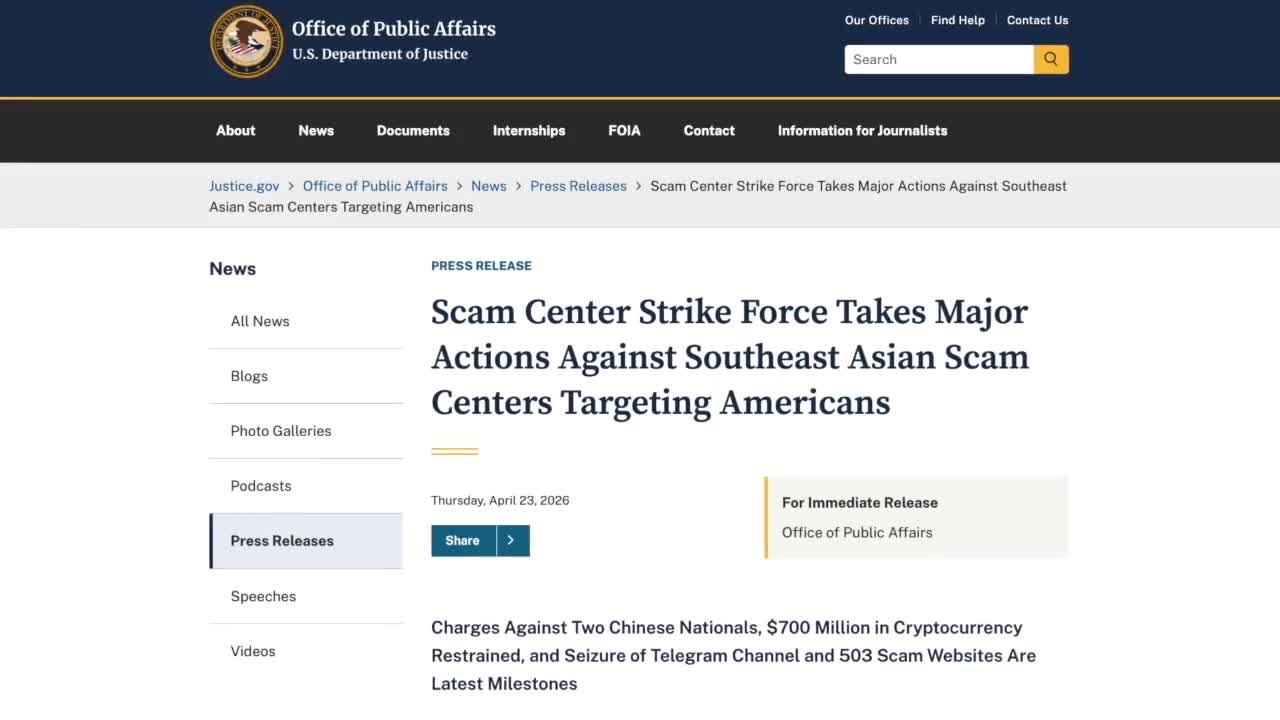Screen dimensions: 1280x720
Task: Click the Our Offices link
Action: click(x=876, y=20)
